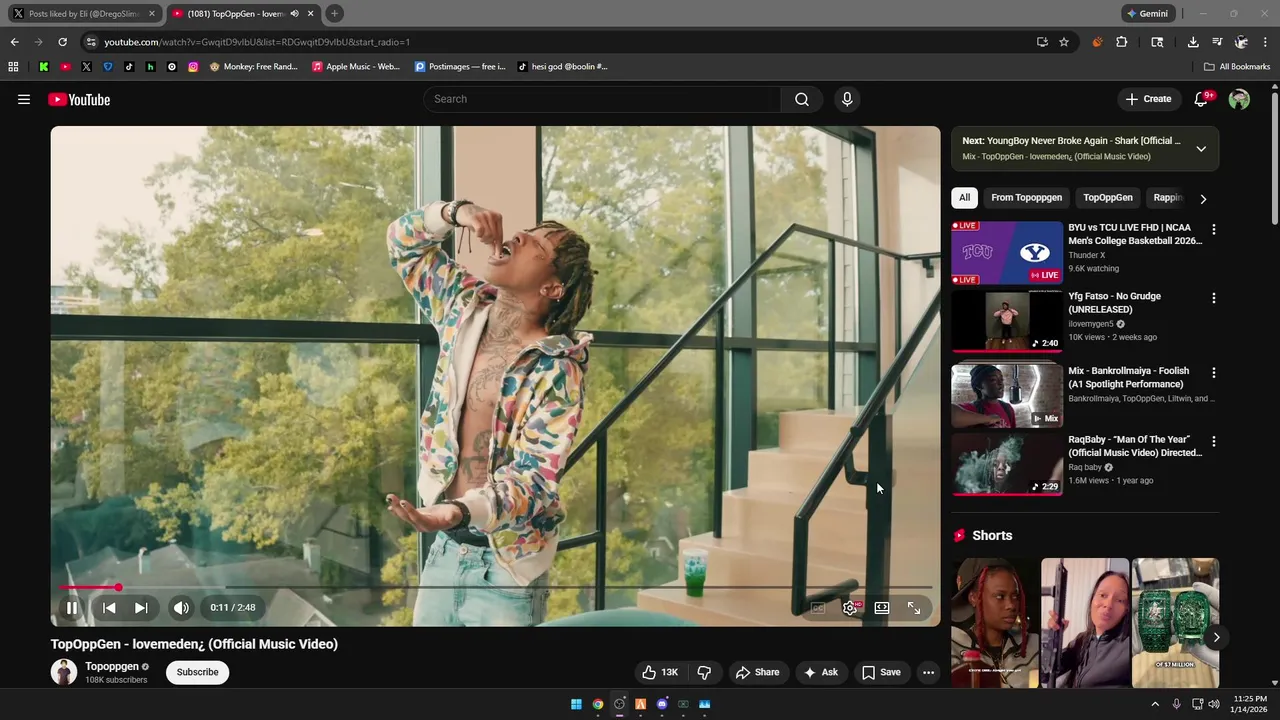
Task: Open a new browser tab
Action: click(334, 14)
